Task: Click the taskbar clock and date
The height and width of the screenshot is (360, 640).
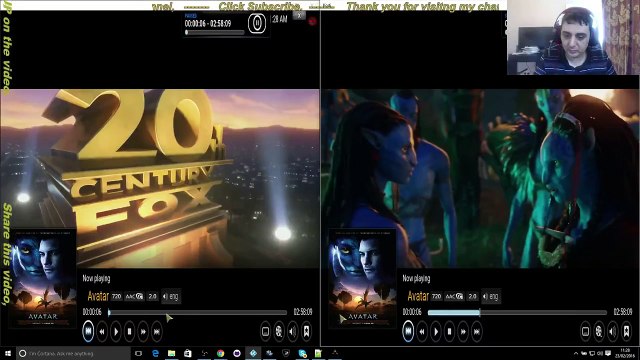Action: coord(625,353)
